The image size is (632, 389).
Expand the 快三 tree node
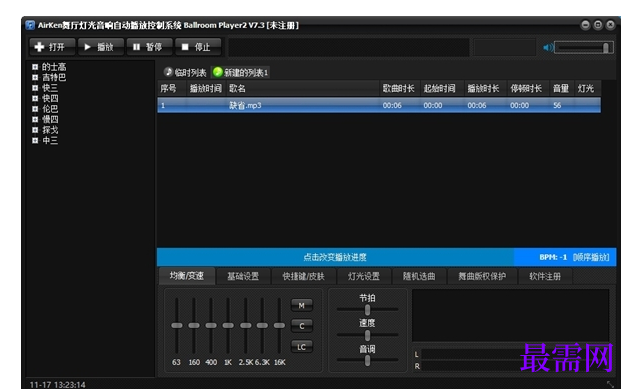35,88
